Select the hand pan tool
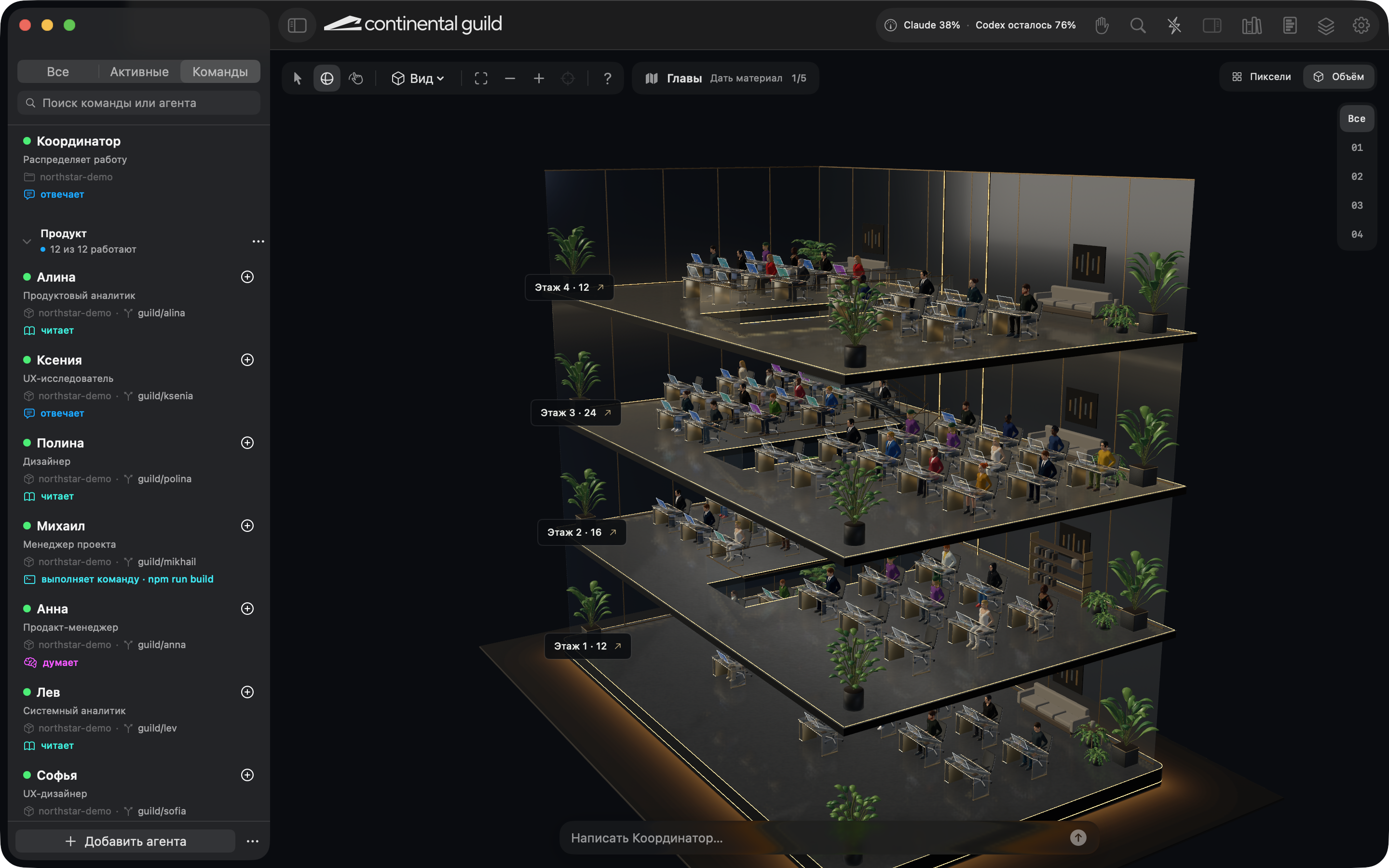The width and height of the screenshot is (1389, 868). tap(356, 78)
